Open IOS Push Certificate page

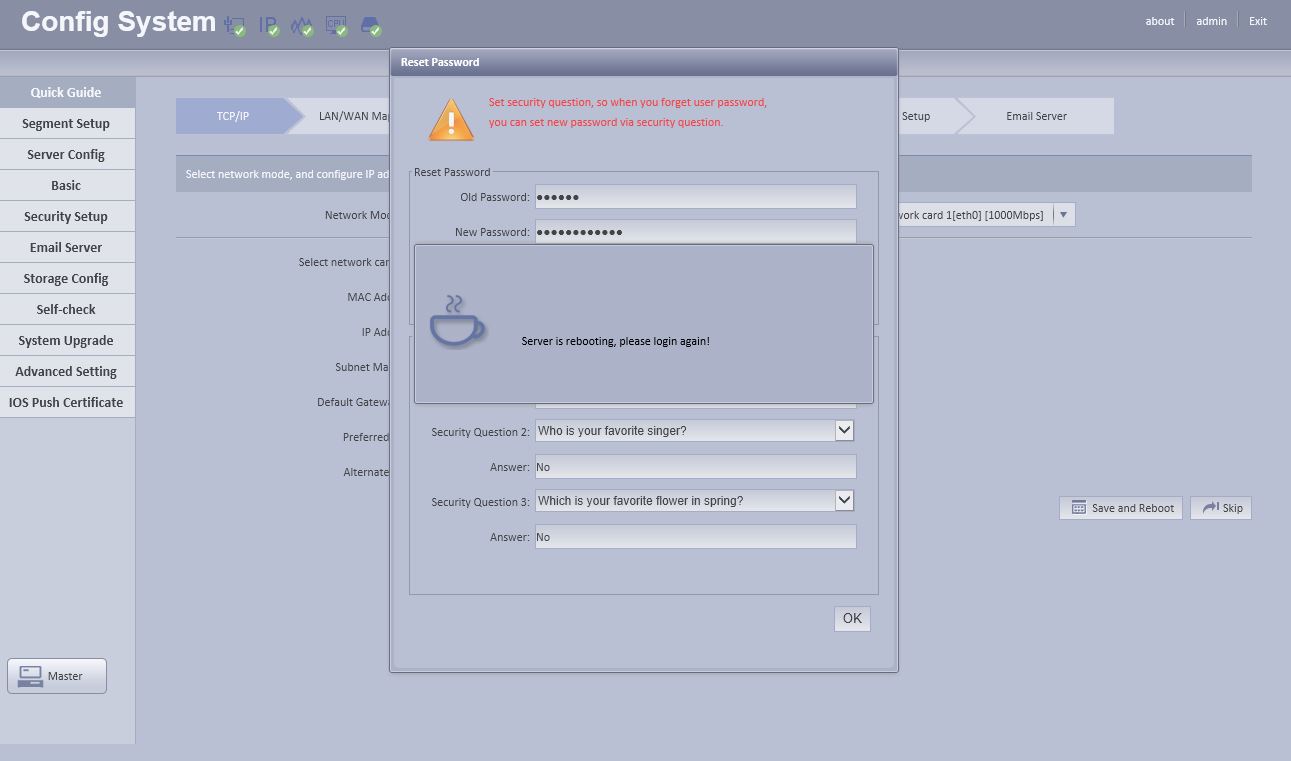click(67, 403)
